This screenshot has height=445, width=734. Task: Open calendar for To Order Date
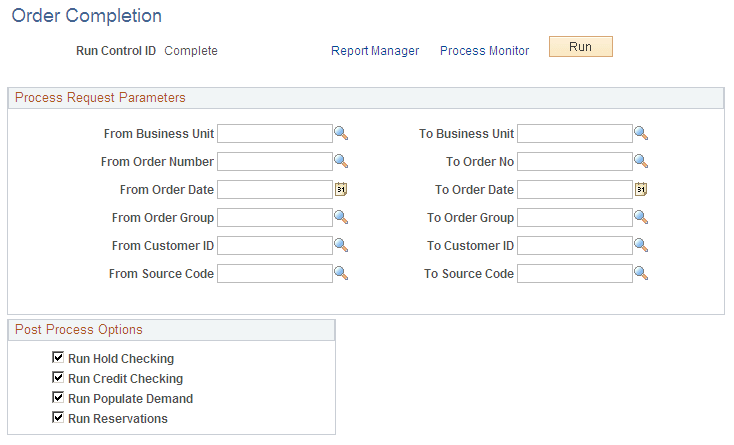[641, 190]
